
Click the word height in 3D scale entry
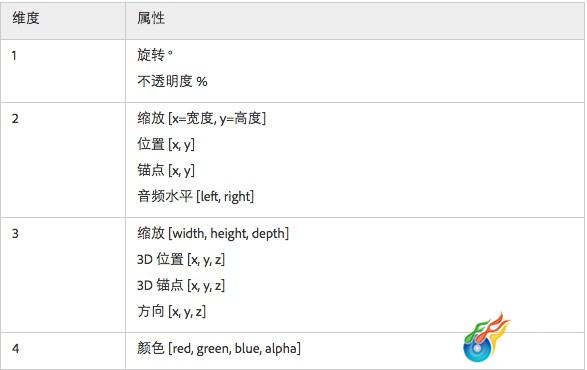click(229, 233)
